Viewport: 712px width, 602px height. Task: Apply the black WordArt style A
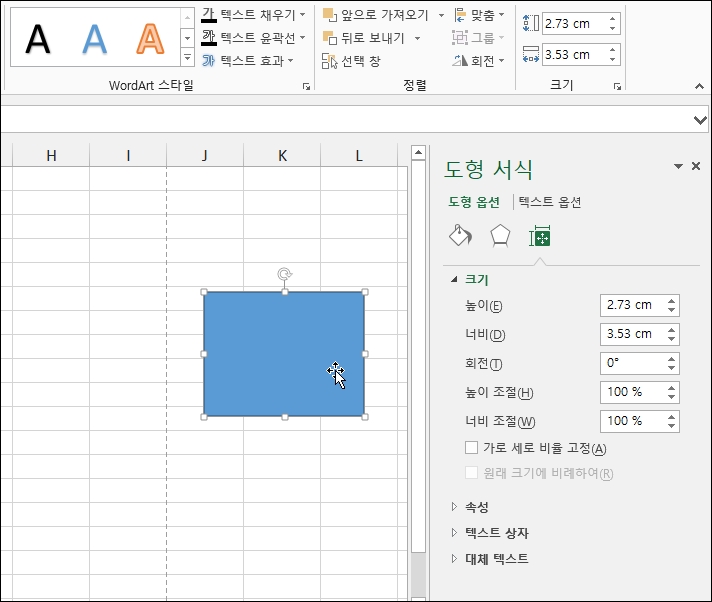point(38,39)
